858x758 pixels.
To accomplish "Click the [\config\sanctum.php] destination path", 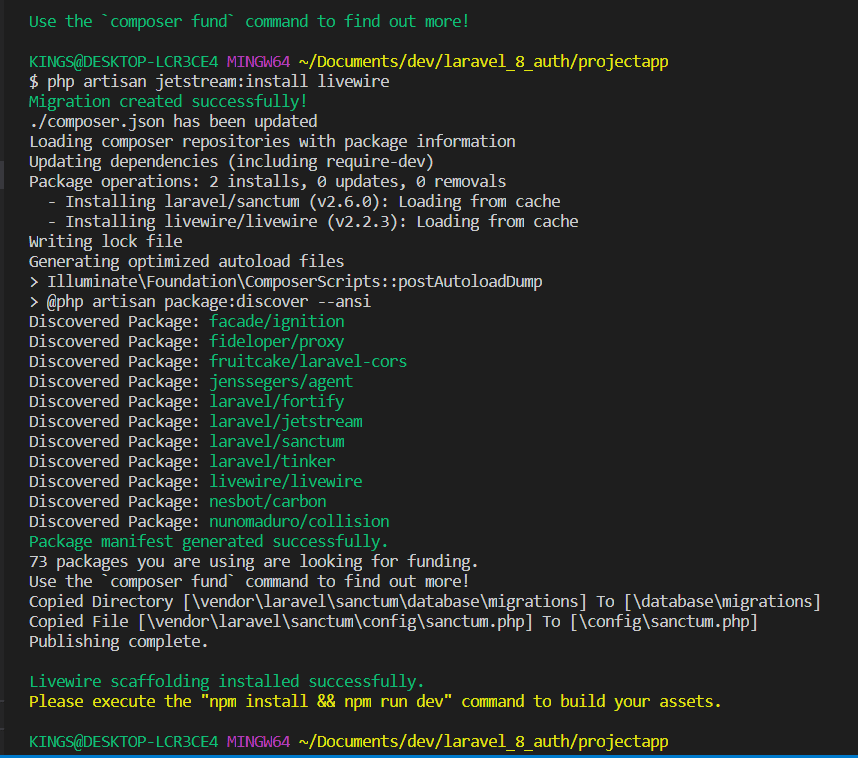I will 664,622.
